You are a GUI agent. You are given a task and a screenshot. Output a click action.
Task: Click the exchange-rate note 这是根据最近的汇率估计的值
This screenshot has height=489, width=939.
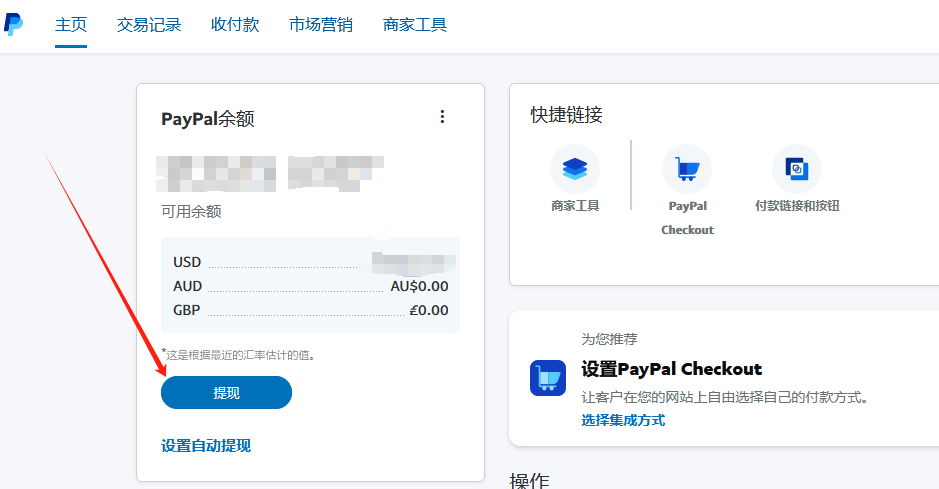pos(238,355)
